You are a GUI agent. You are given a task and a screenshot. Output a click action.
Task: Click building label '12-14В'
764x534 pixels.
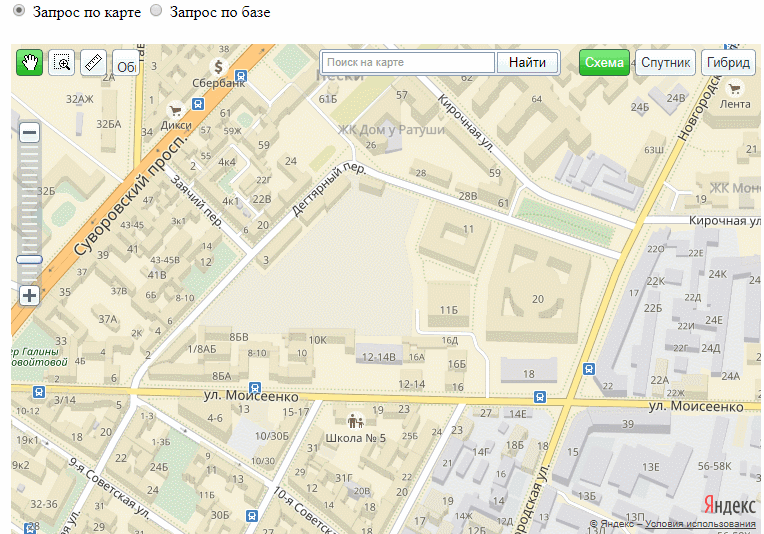click(379, 357)
